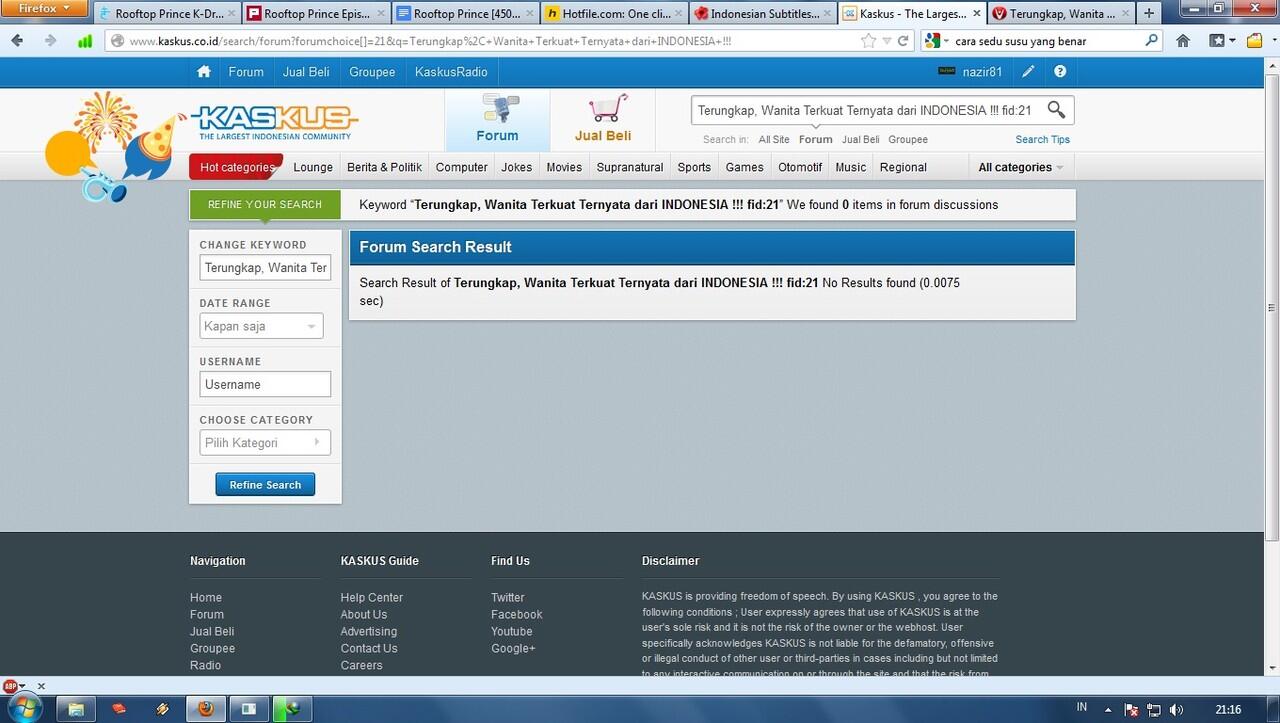Viewport: 1280px width, 723px height.
Task: Go back with the browser back arrow
Action: pyautogui.click(x=17, y=41)
